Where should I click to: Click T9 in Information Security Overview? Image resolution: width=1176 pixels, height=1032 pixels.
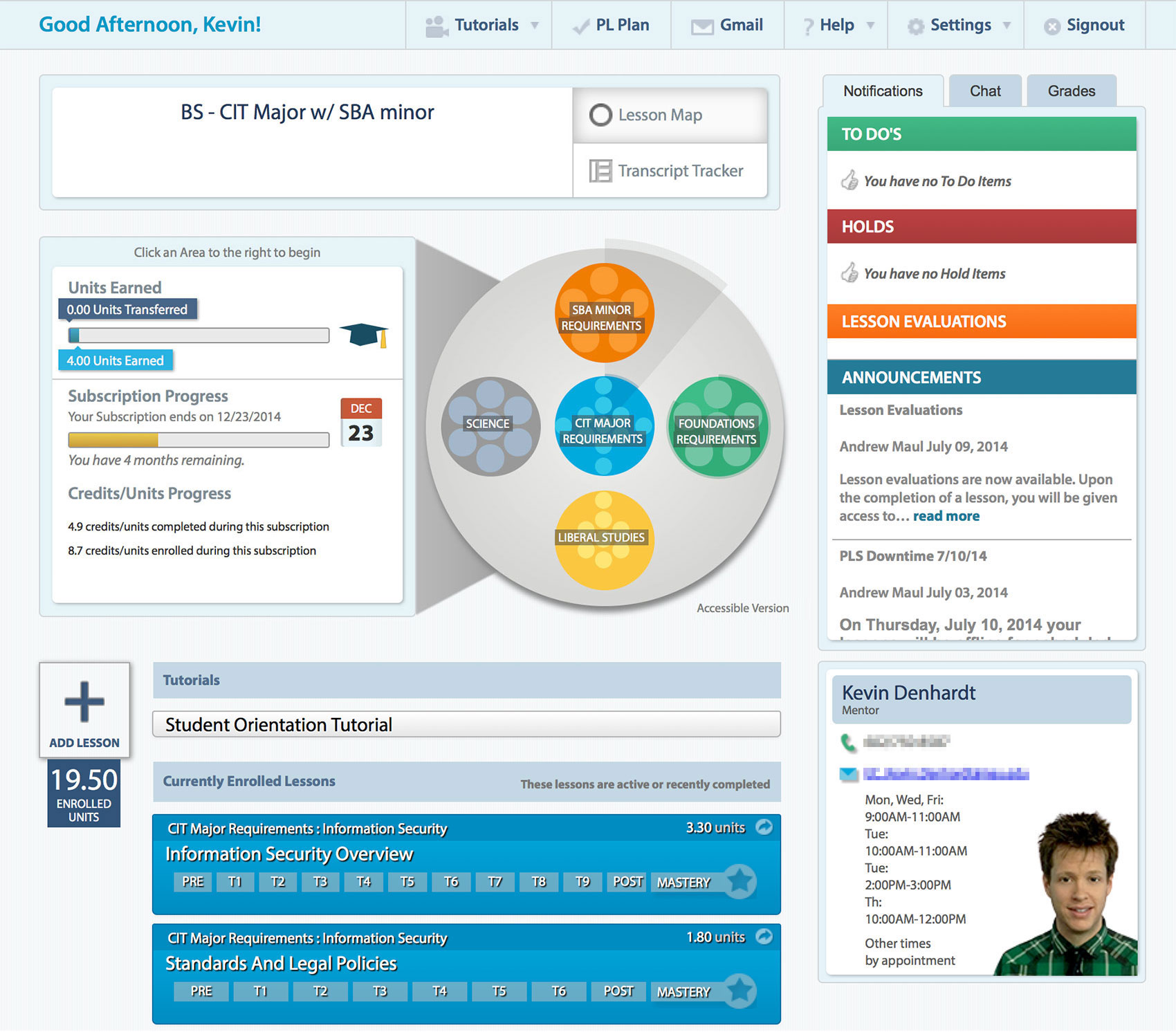coord(582,882)
